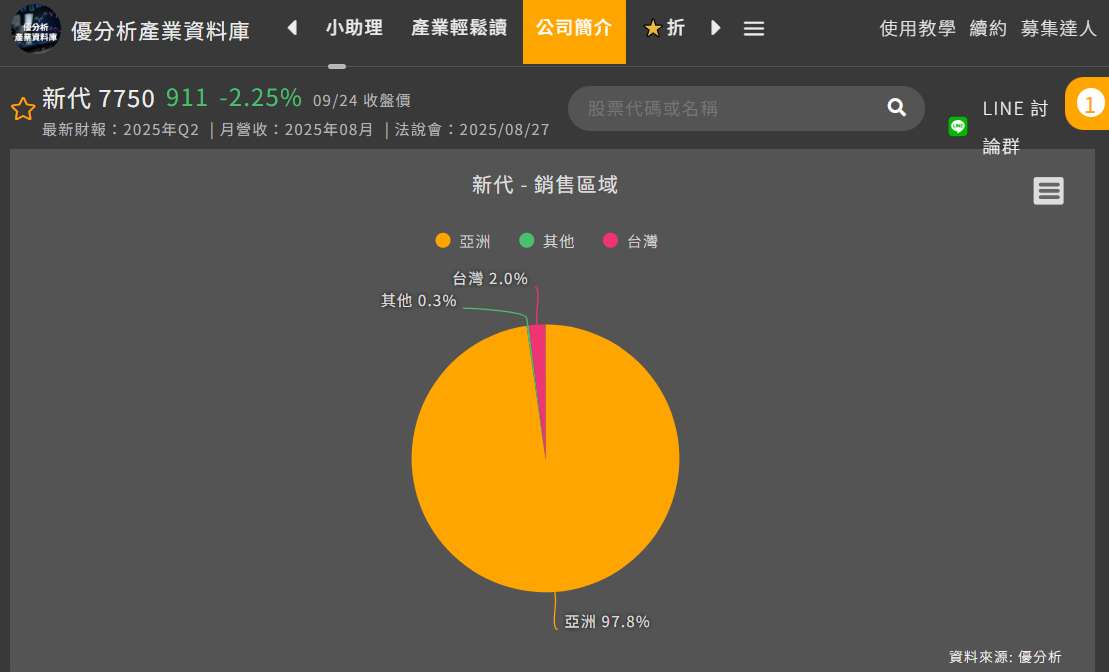Viewport: 1109px width, 672px height.
Task: Click the green LINE app icon
Action: [958, 126]
